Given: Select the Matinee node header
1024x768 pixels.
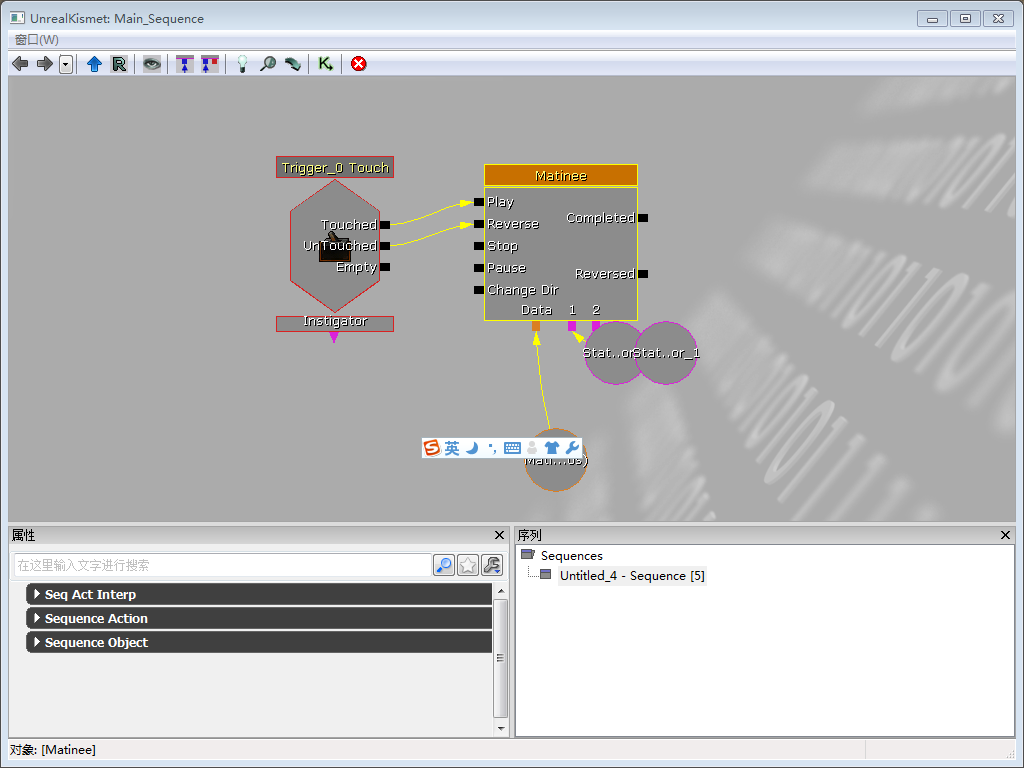Looking at the screenshot, I should (561, 176).
